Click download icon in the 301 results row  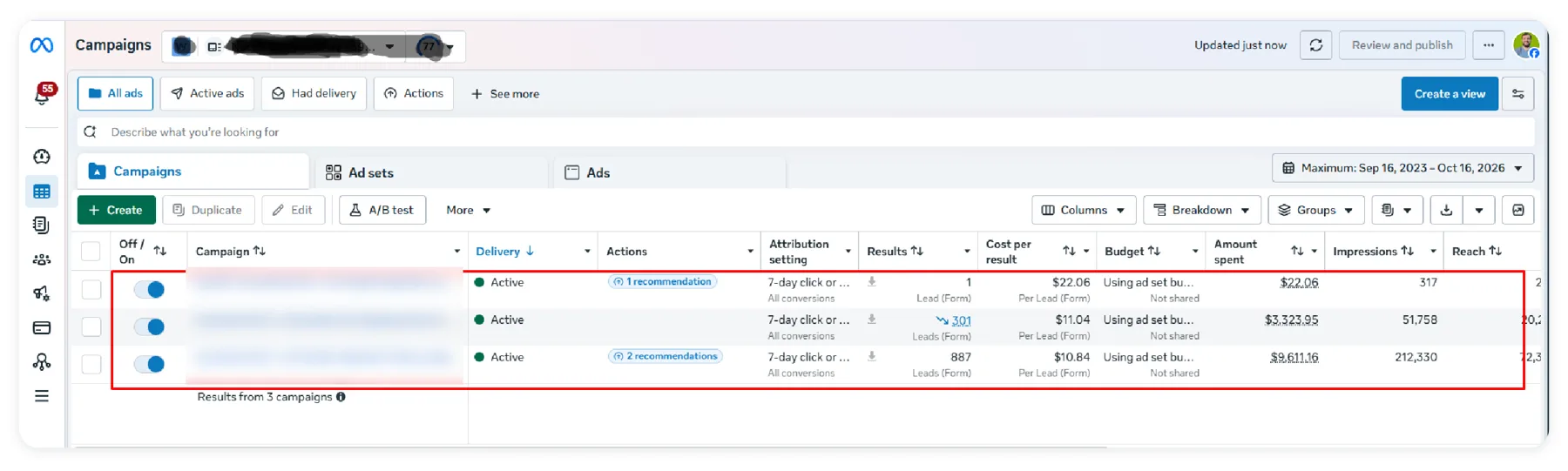[872, 319]
